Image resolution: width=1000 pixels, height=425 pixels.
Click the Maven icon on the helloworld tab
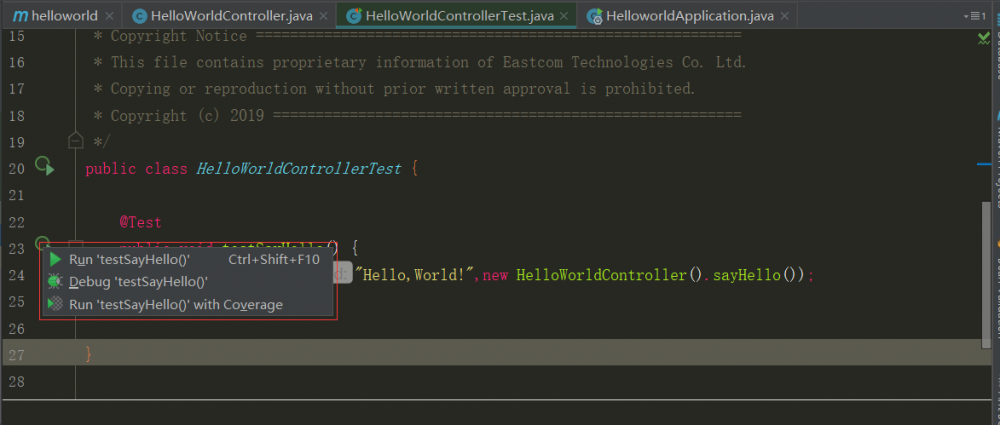pos(20,16)
